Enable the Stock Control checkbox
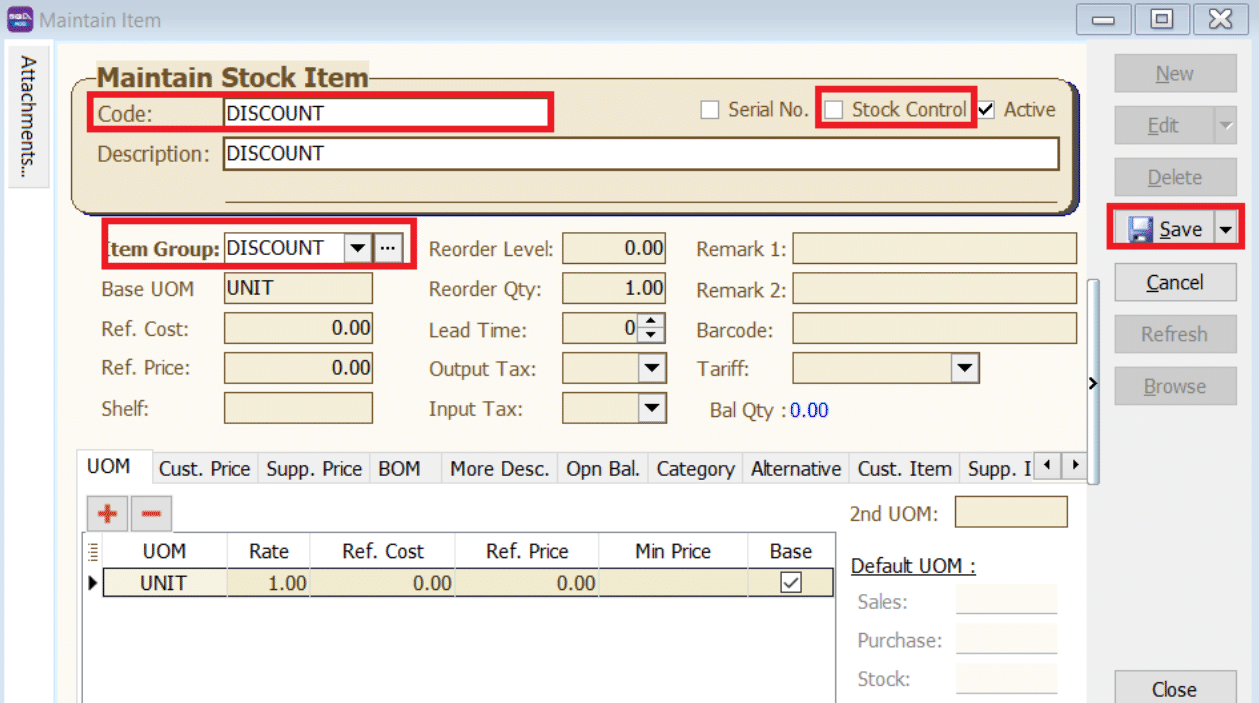 tap(834, 110)
